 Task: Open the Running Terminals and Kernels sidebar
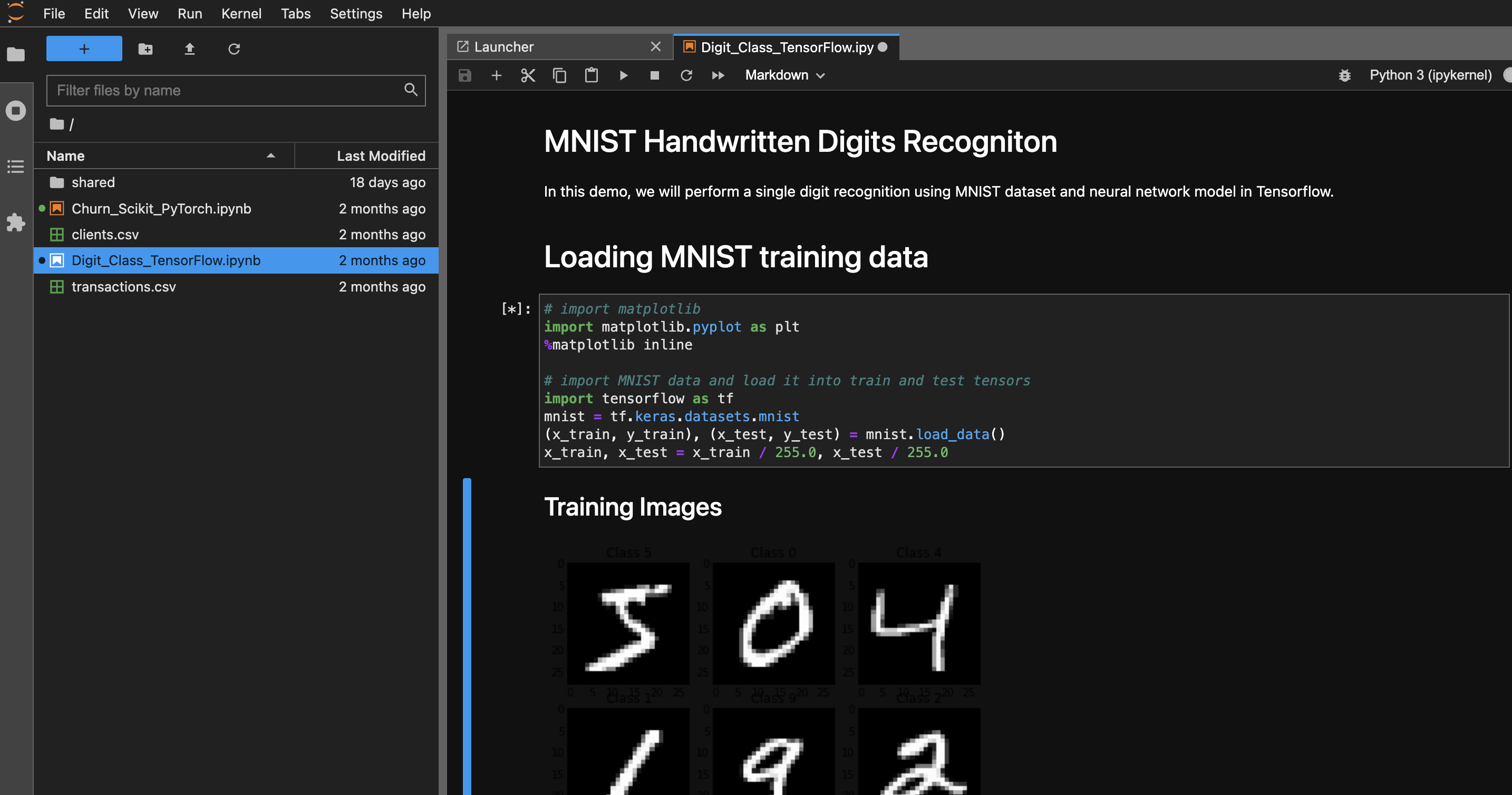tap(16, 110)
